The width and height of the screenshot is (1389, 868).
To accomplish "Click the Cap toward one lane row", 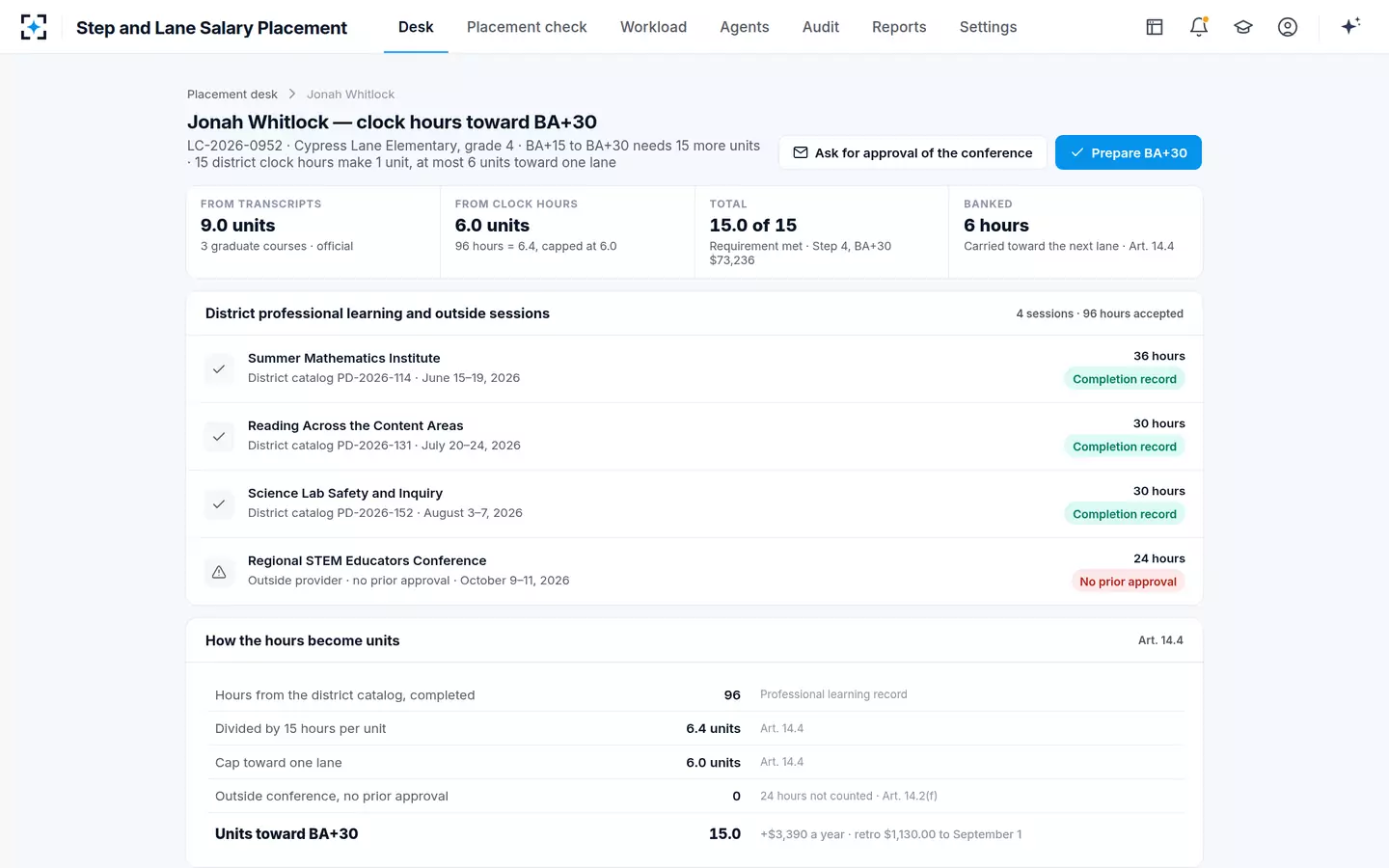I will [694, 762].
